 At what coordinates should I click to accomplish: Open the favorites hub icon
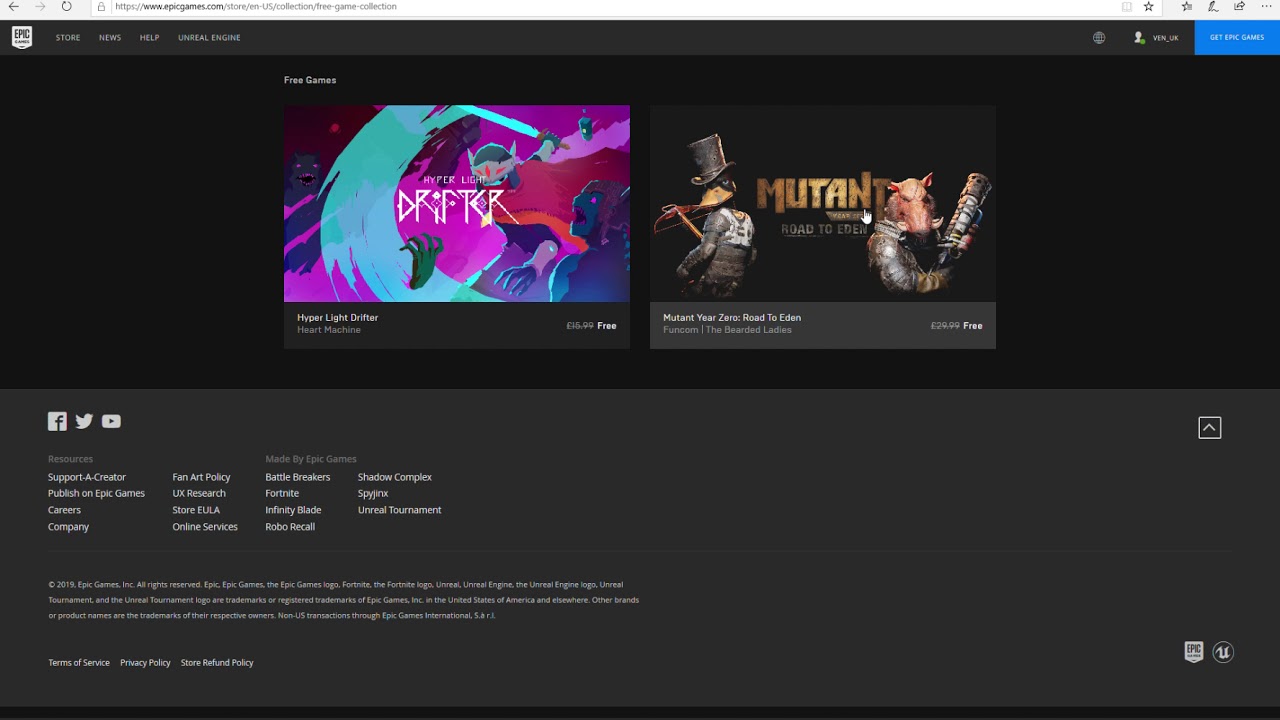tap(1187, 6)
